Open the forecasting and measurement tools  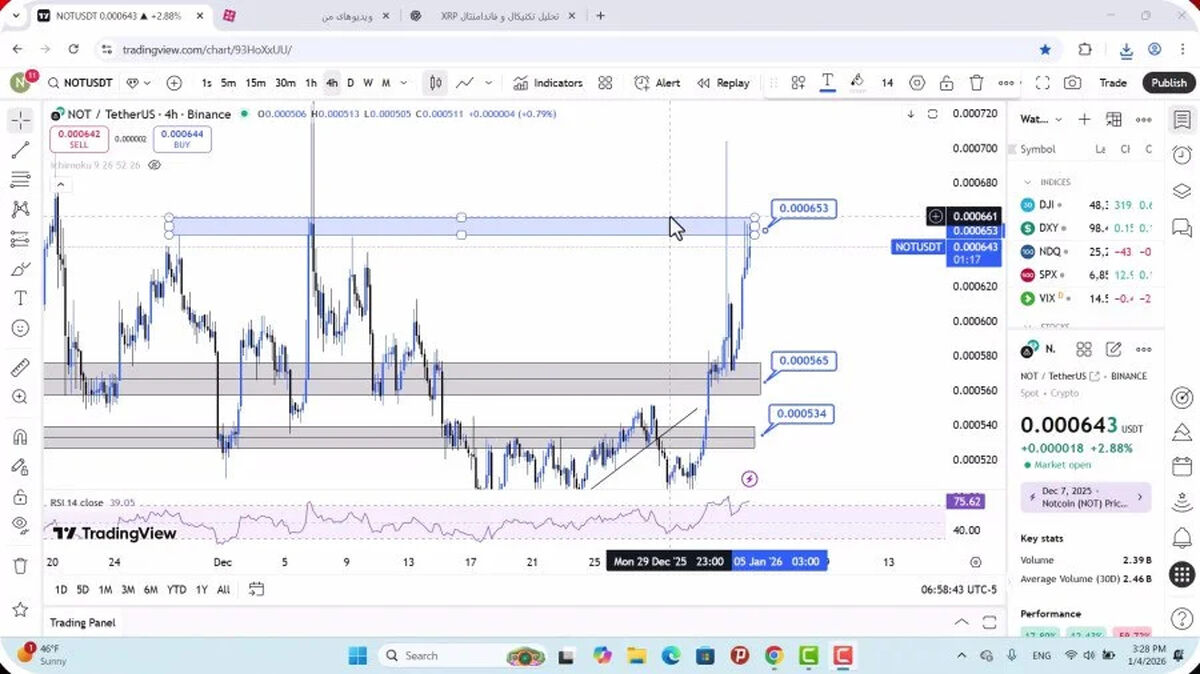pyautogui.click(x=20, y=239)
